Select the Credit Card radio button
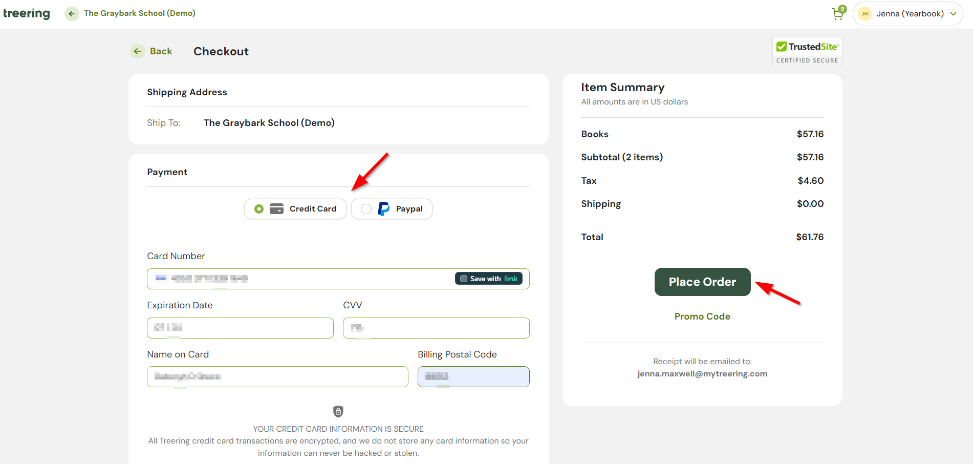This screenshot has width=973, height=464. coord(259,209)
